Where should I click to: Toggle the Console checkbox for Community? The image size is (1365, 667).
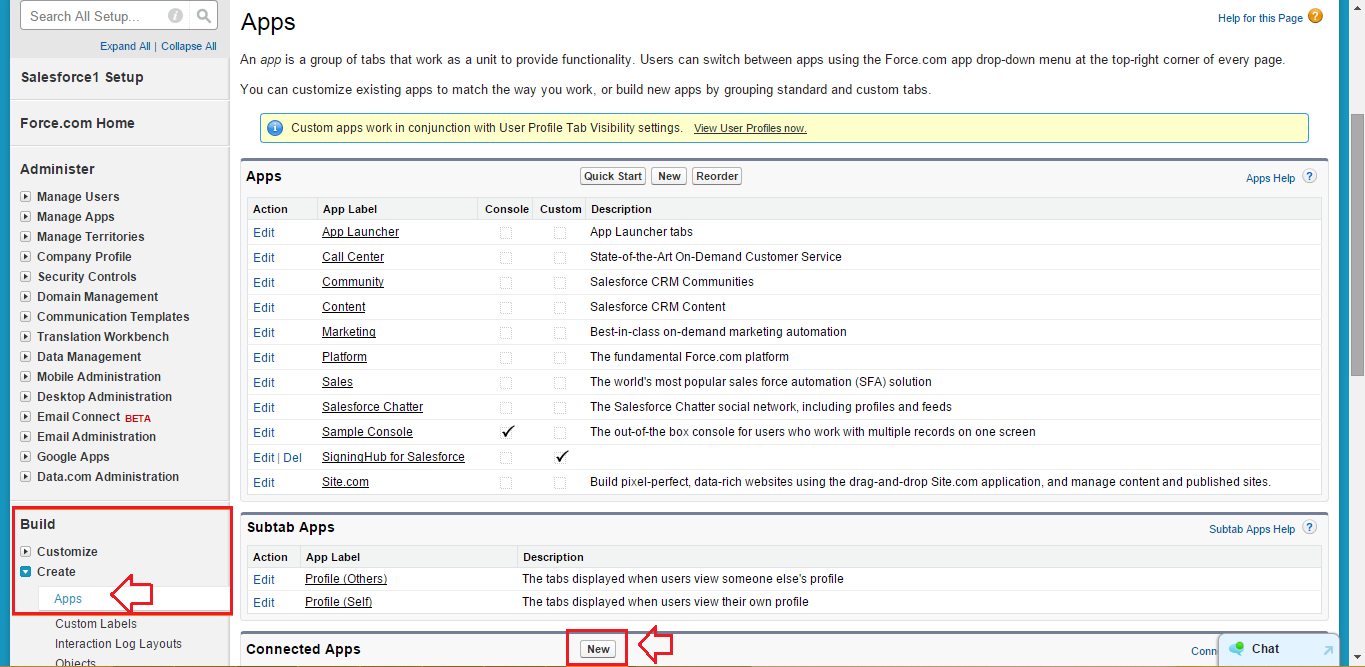click(506, 282)
